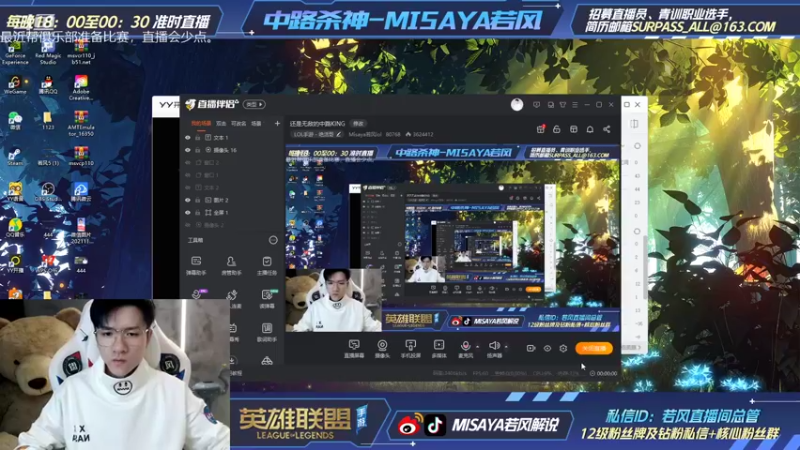Open WeGame desktop shortcut

click(x=15, y=85)
